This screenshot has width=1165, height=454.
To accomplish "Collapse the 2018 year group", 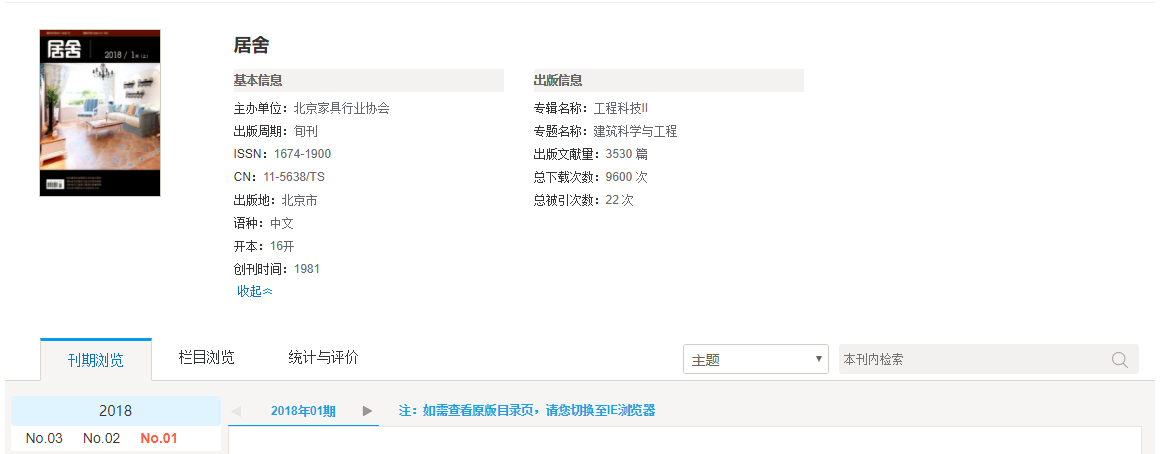I will (x=115, y=411).
